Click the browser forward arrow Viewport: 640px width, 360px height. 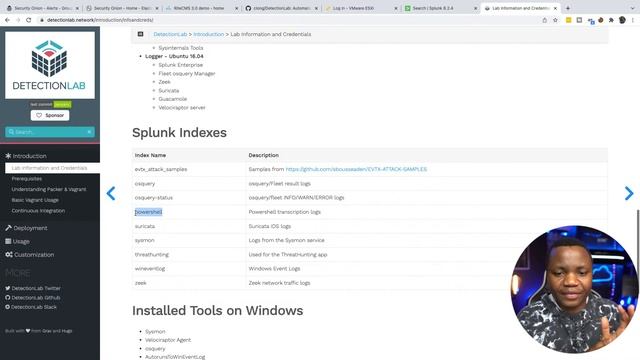click(18, 20)
